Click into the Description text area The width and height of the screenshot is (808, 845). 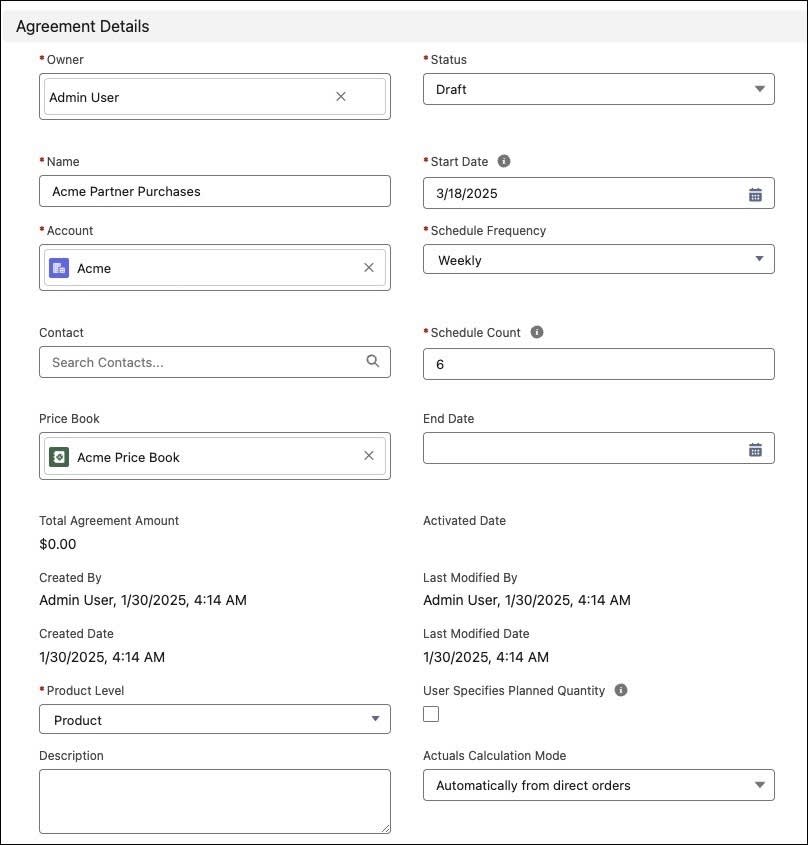214,800
